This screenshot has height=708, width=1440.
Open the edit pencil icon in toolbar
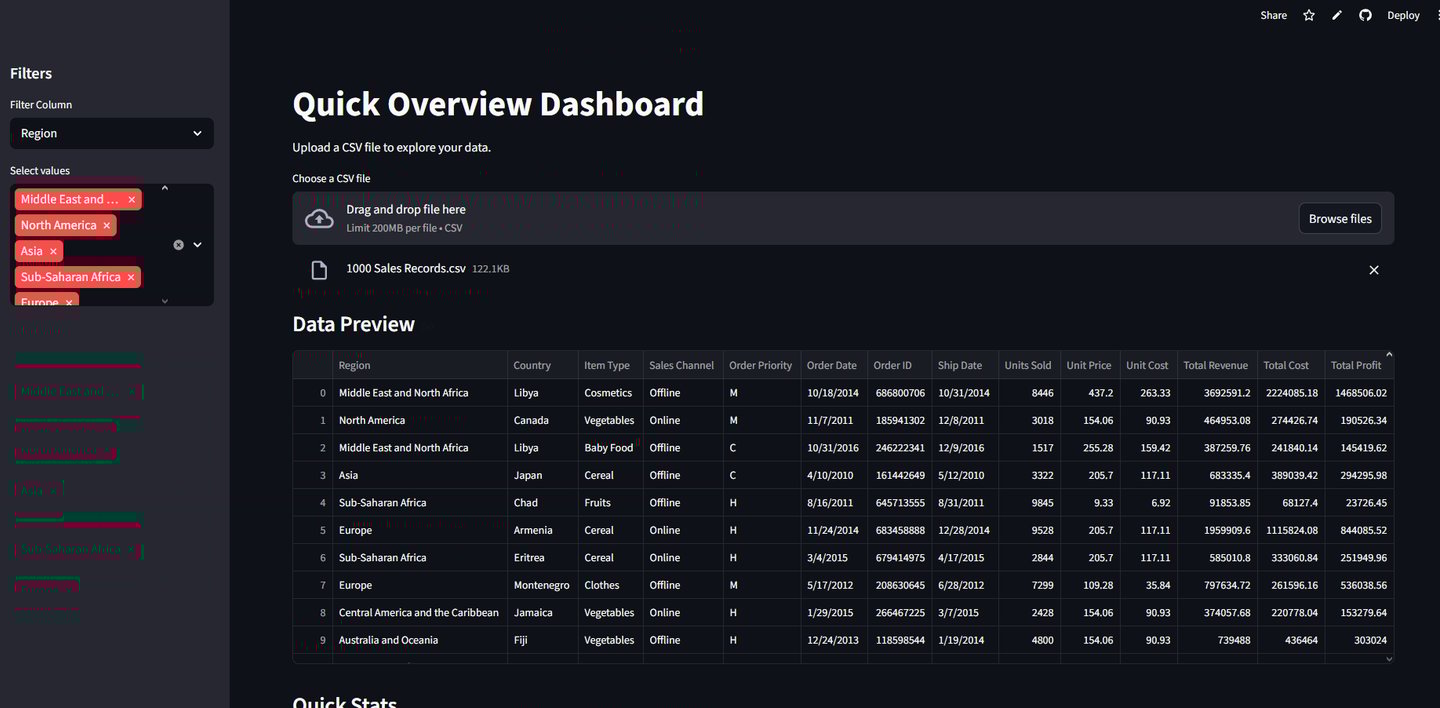tap(1337, 15)
